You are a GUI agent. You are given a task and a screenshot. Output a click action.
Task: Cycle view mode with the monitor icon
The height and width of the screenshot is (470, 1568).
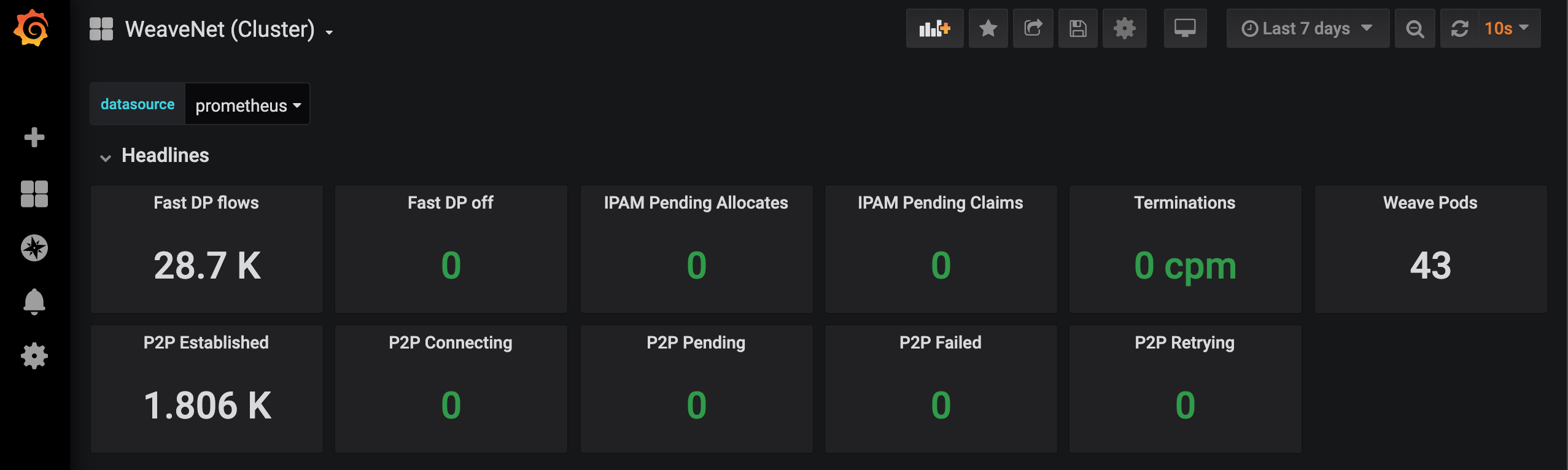[x=1185, y=28]
